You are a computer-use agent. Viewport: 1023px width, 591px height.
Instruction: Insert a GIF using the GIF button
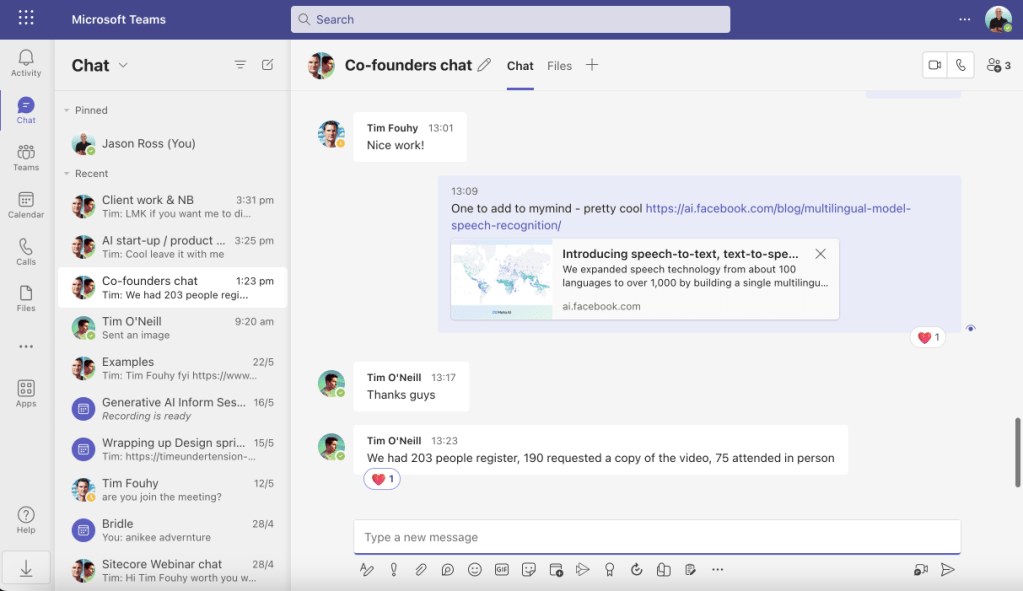[502, 569]
